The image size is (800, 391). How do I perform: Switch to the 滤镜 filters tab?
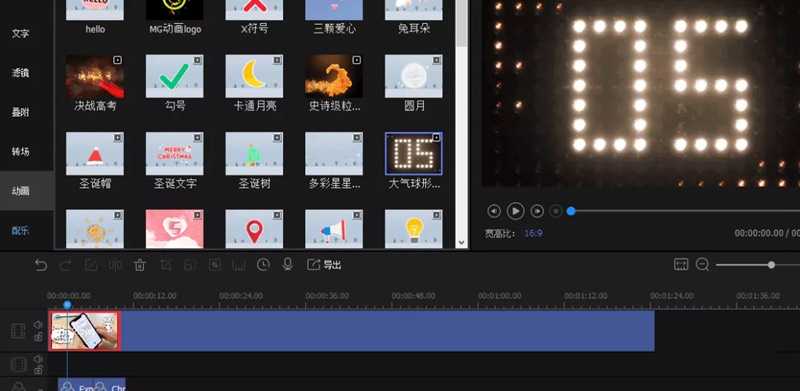click(x=20, y=73)
